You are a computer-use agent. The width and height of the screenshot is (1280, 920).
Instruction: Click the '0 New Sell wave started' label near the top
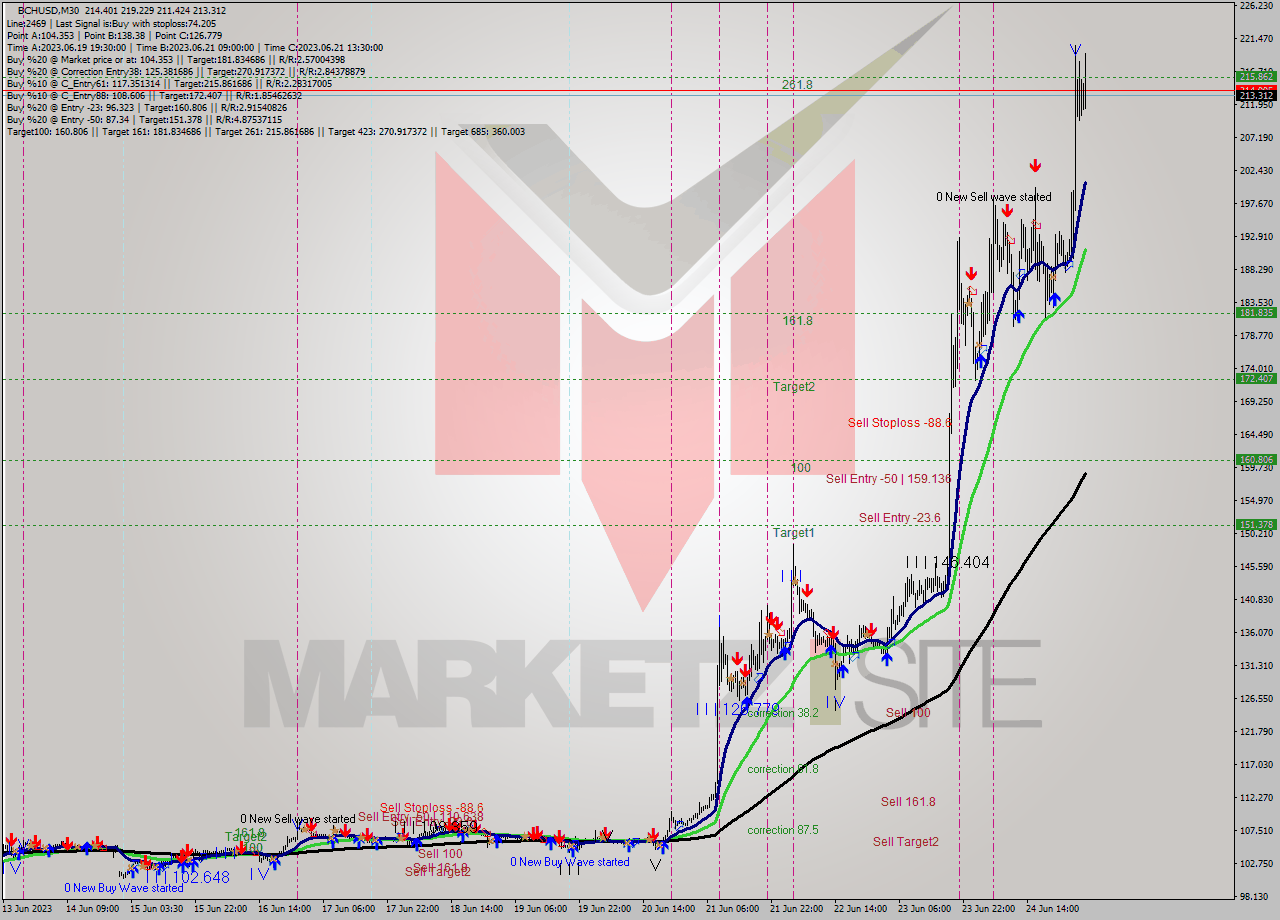[x=993, y=197]
